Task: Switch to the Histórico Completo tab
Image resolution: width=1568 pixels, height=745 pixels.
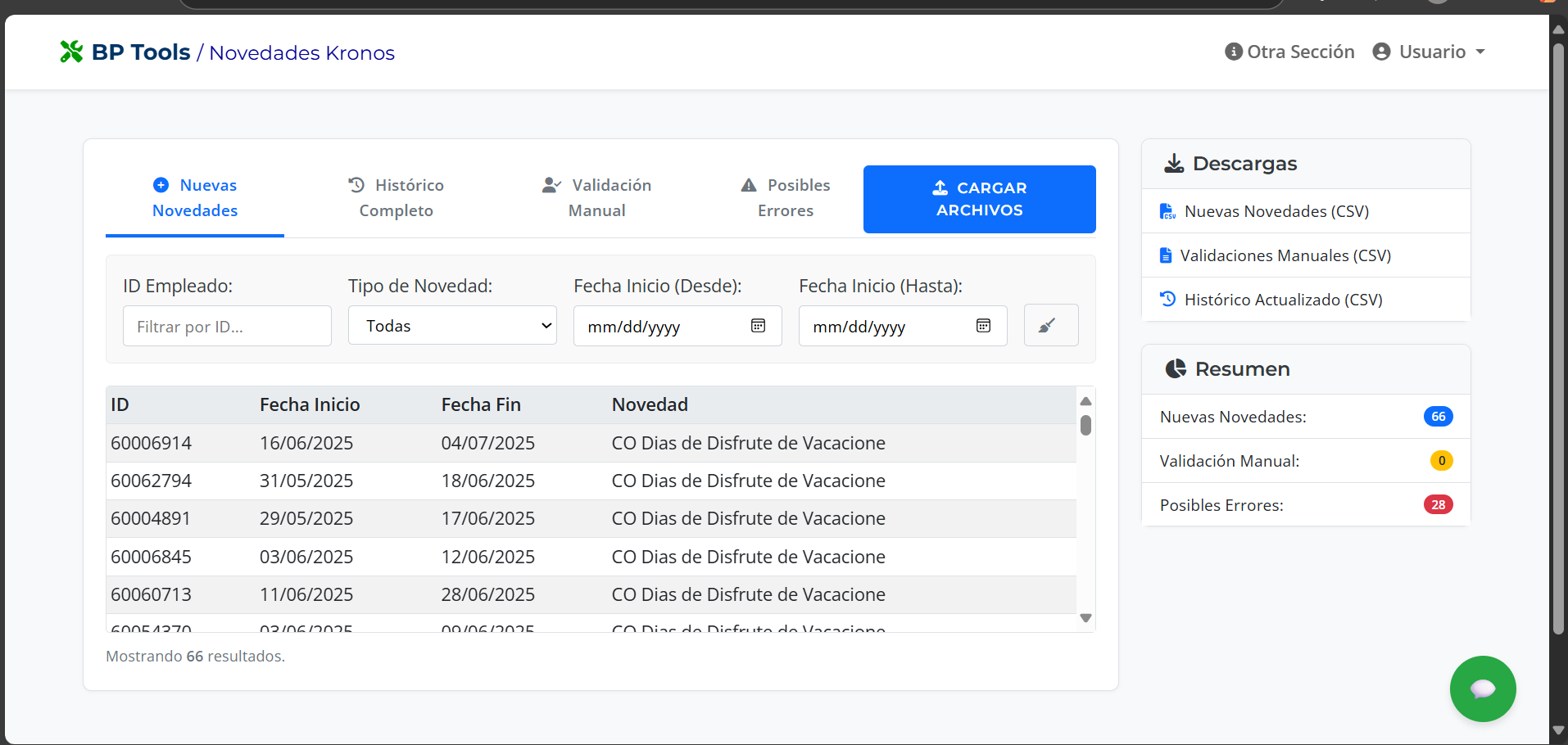Action: [x=396, y=197]
